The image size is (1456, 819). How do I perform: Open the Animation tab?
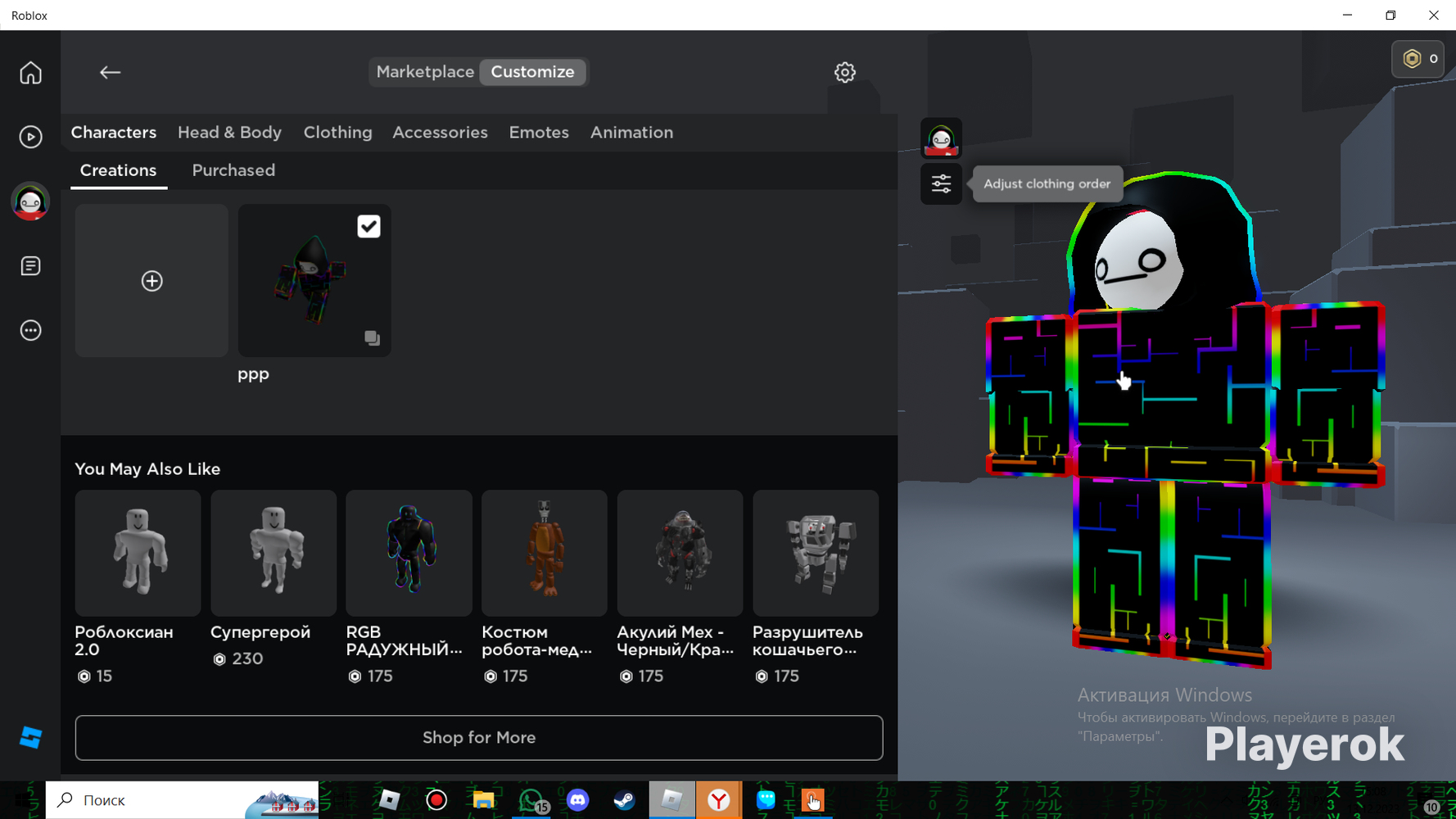631,133
